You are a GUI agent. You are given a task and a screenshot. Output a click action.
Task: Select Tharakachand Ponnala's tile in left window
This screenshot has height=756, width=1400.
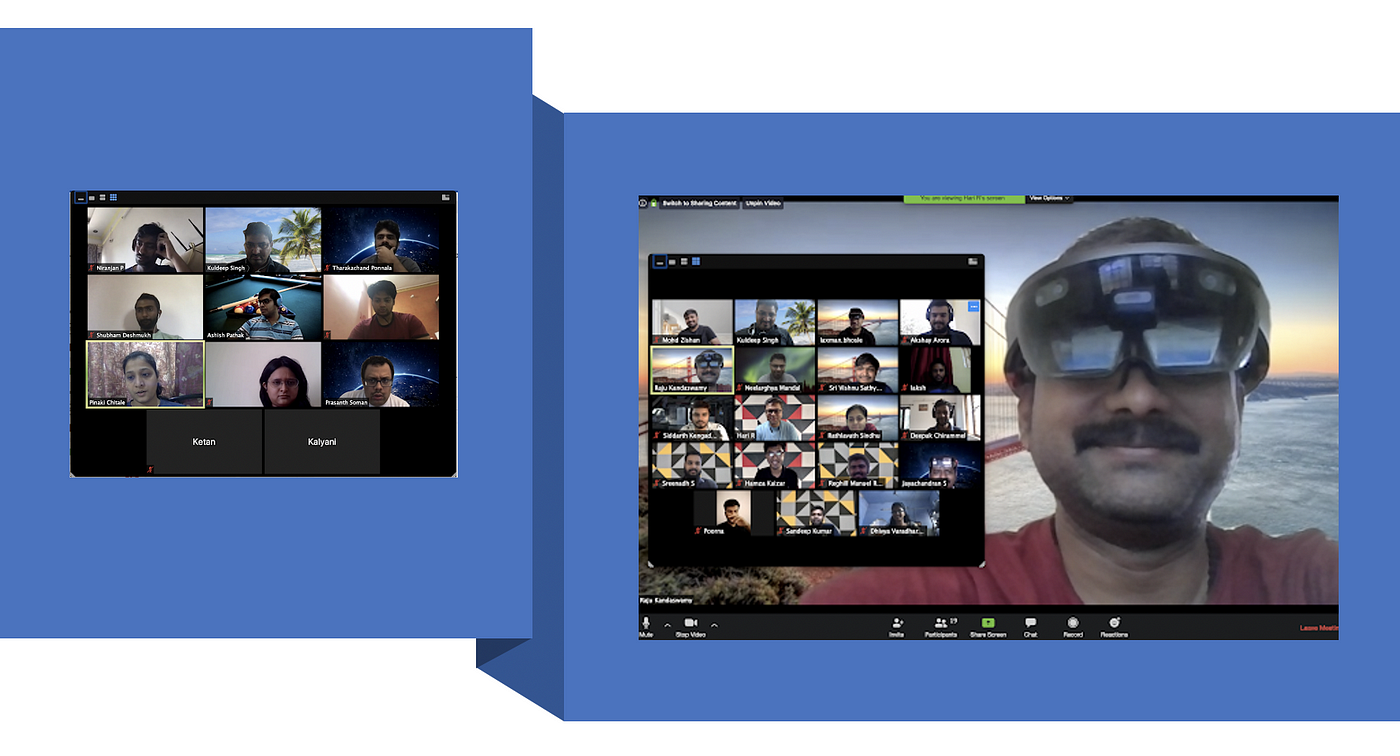coord(381,240)
